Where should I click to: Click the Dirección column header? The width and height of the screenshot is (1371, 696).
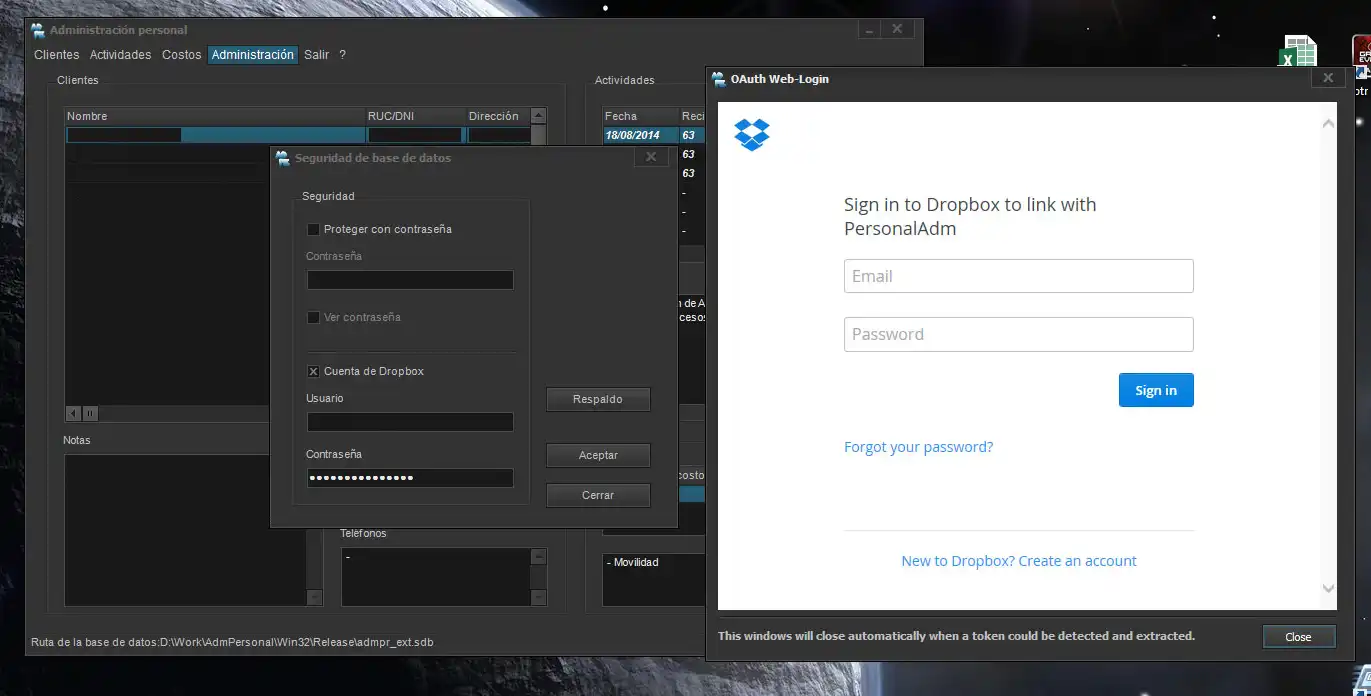[497, 116]
